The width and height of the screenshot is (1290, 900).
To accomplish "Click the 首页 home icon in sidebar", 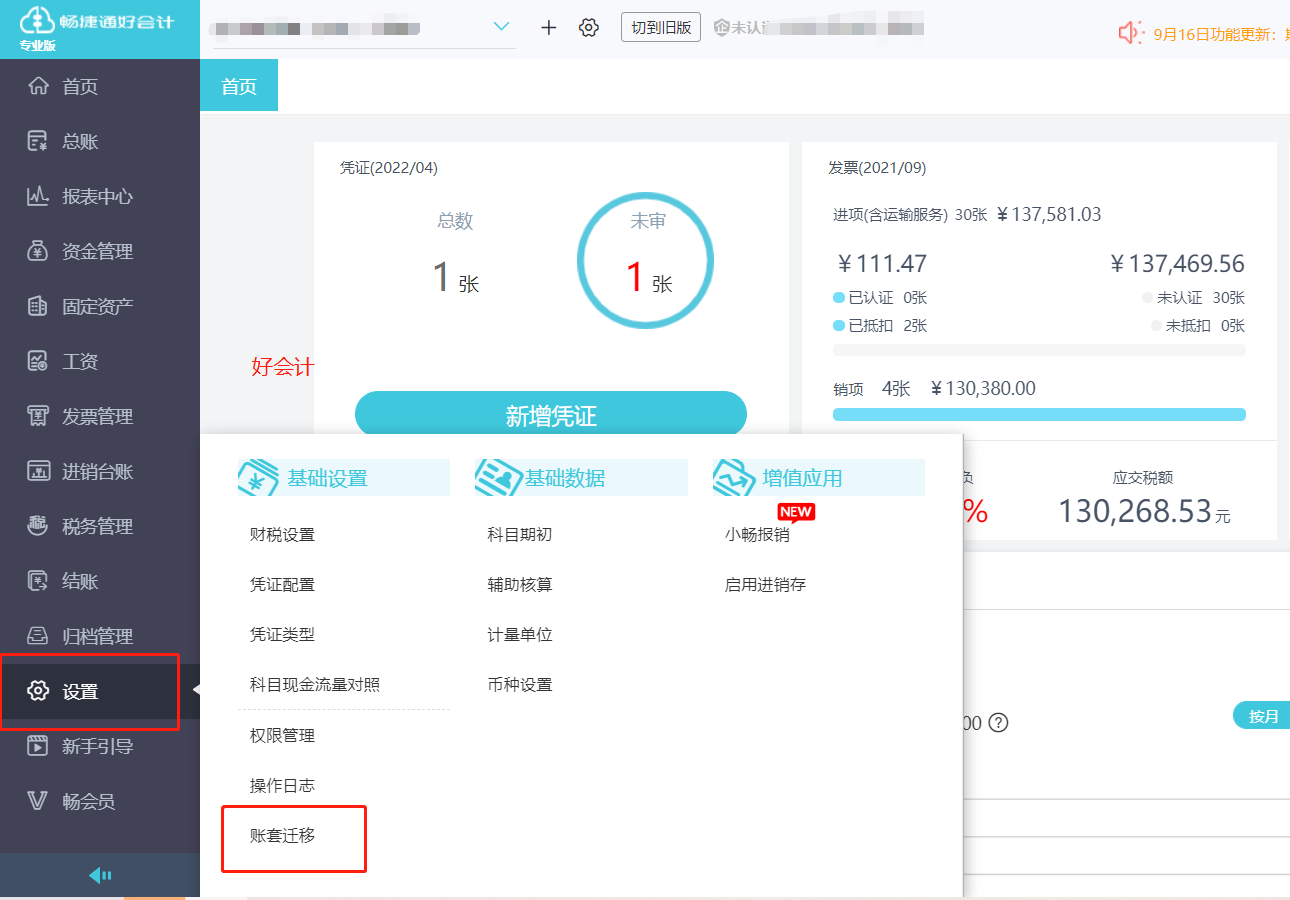I will pos(38,86).
